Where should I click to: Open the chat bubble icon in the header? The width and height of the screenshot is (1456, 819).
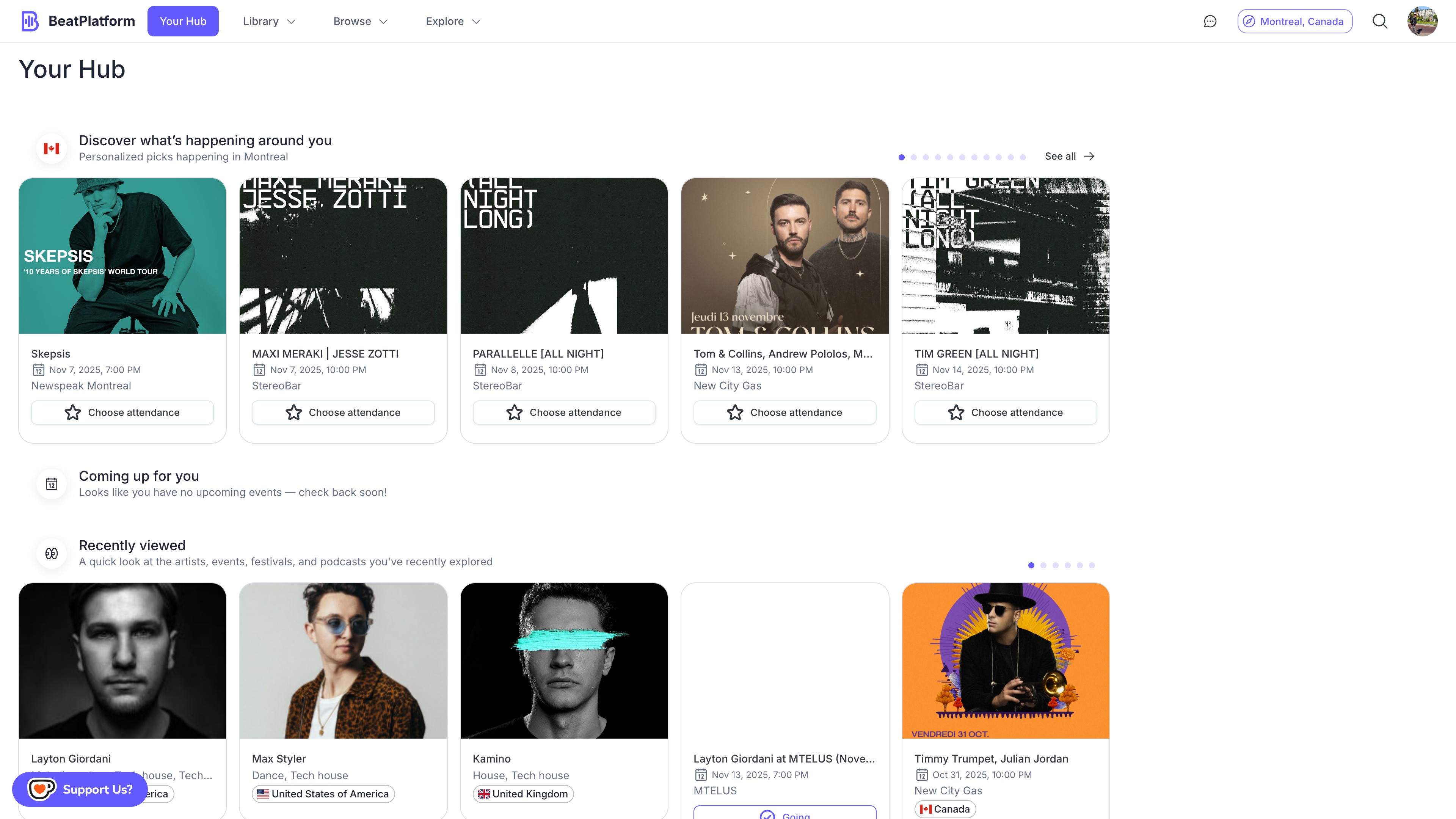(1210, 21)
